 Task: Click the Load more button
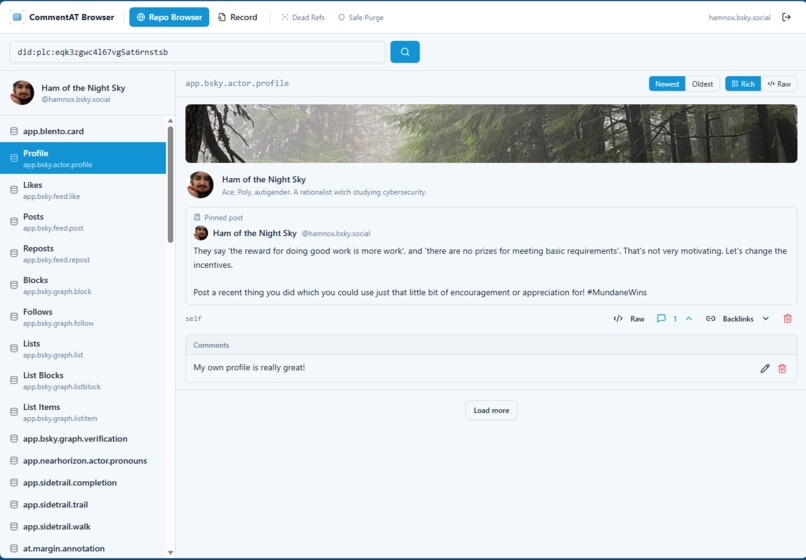[491, 410]
